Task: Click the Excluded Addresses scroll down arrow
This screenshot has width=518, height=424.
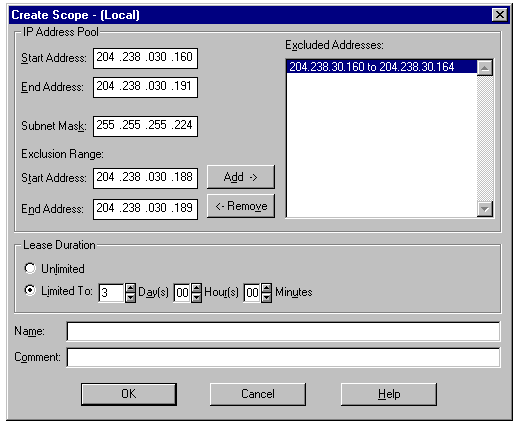Action: click(485, 209)
